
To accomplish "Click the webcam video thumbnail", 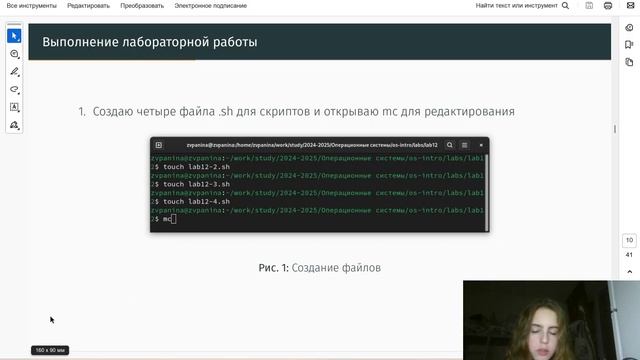I will [551, 320].
